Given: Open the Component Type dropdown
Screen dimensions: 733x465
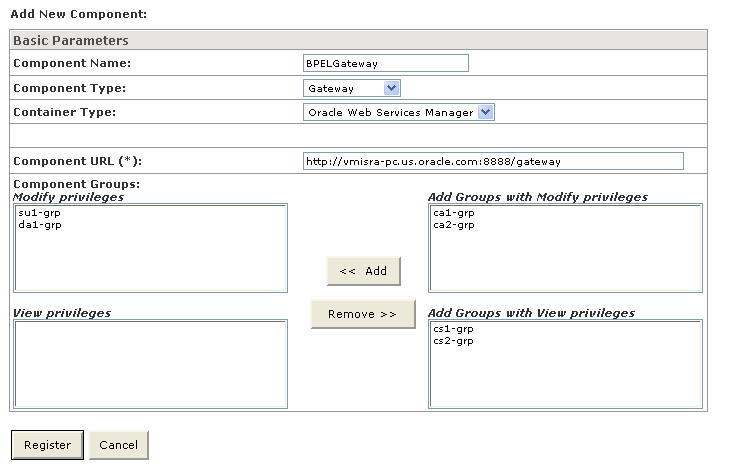Looking at the screenshot, I should point(352,88).
